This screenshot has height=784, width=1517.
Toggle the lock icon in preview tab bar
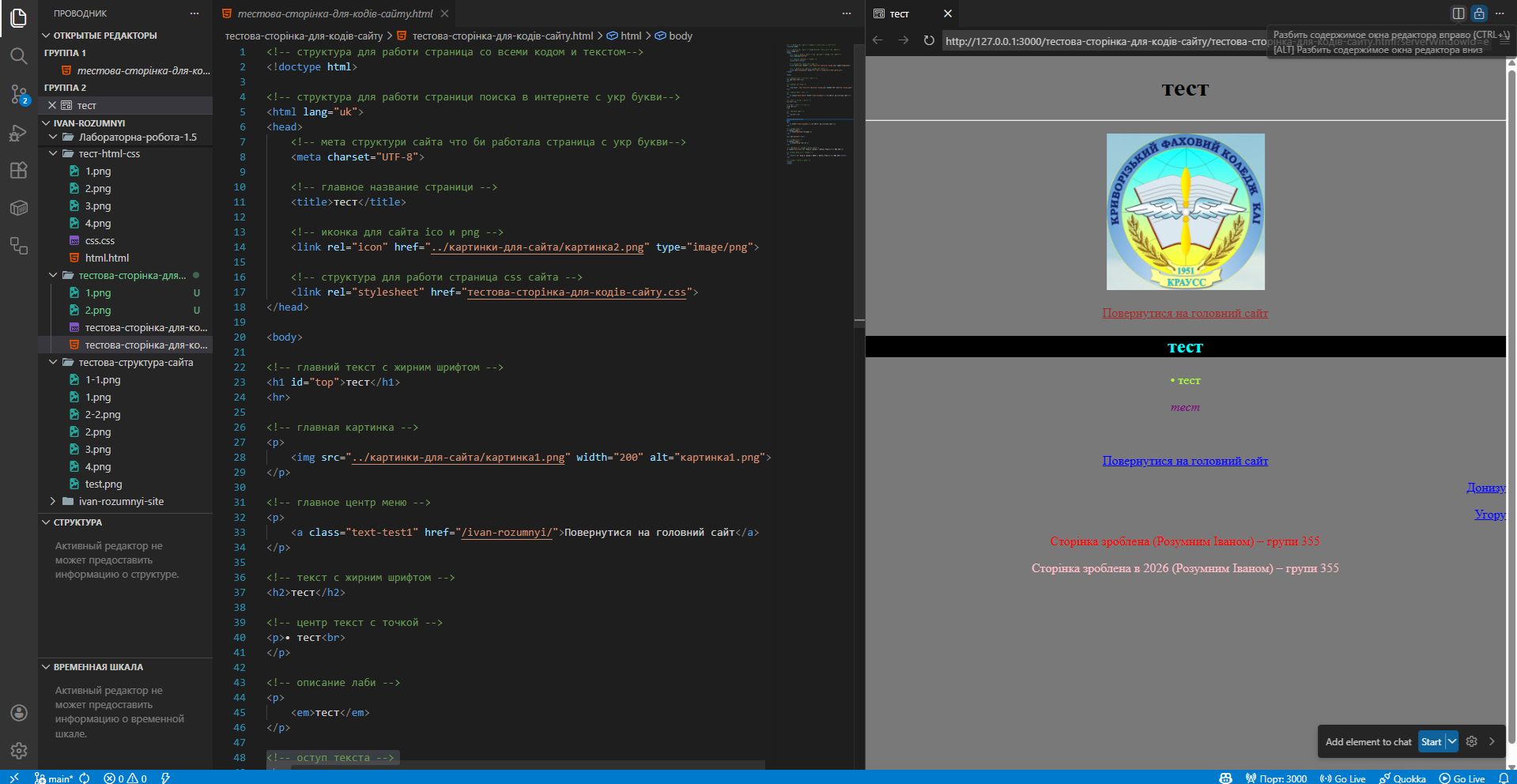(x=1478, y=13)
